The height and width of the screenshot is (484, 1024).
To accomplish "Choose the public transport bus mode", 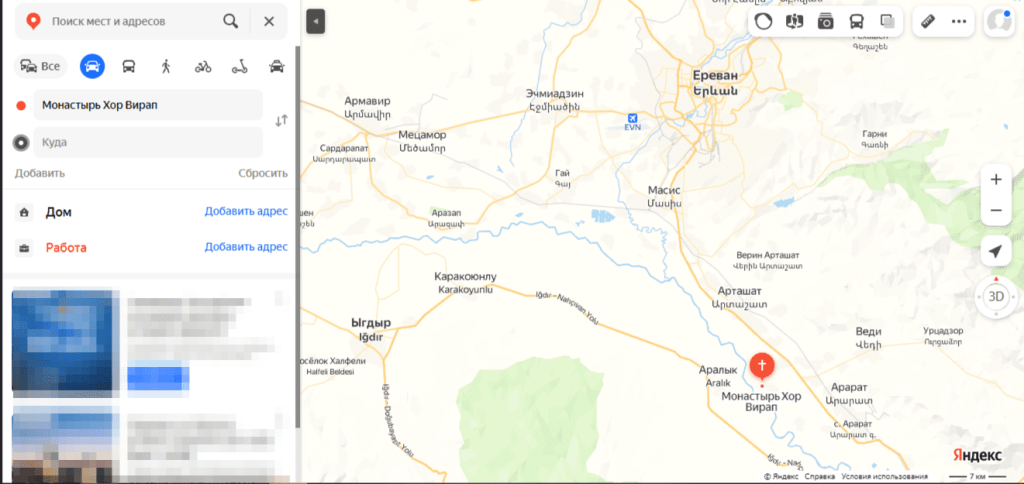I will pos(129,66).
